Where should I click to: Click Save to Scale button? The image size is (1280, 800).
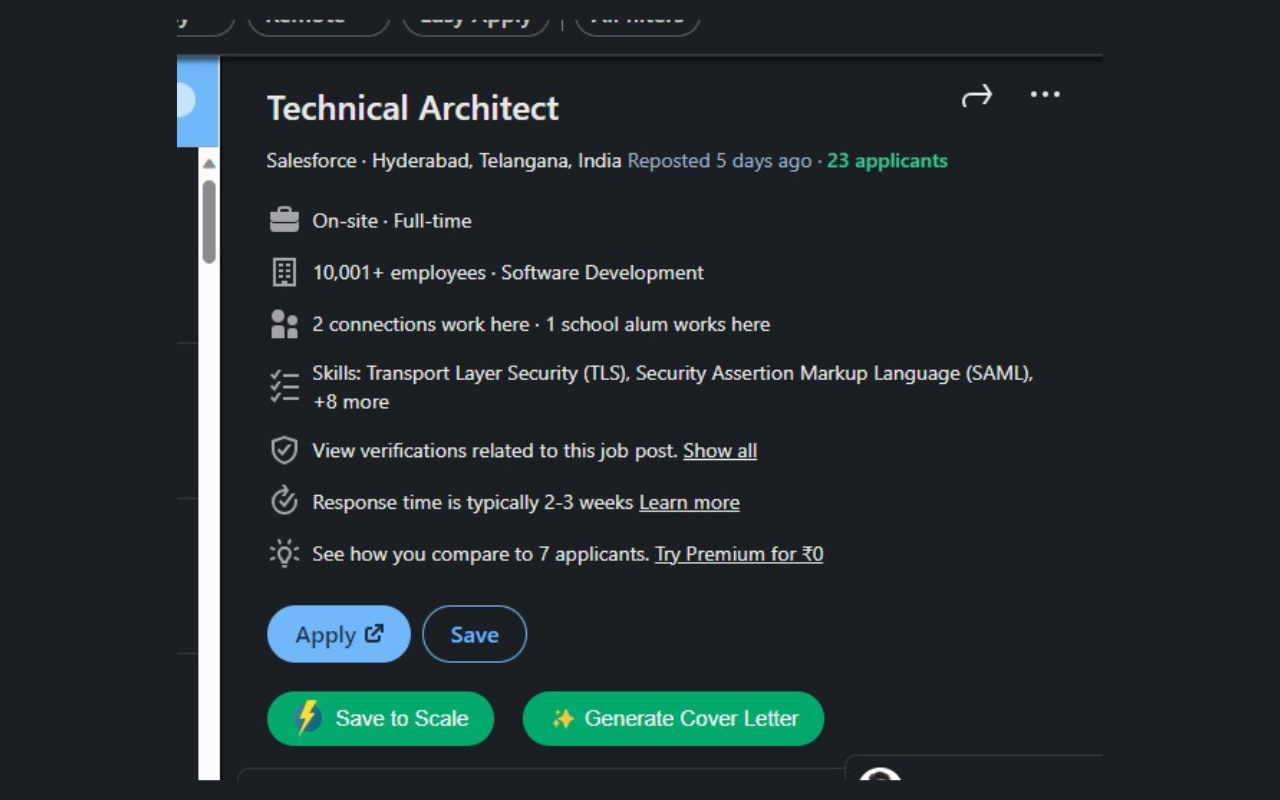(x=381, y=718)
